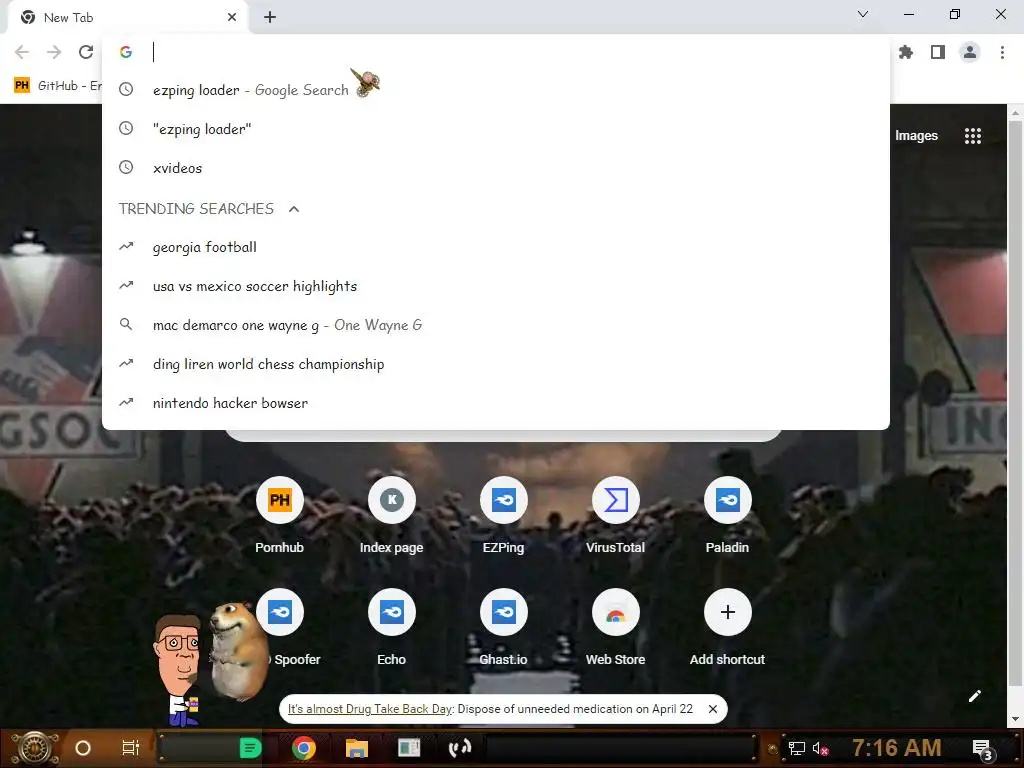Click the muted volume tray icon
The image size is (1024, 768).
[x=820, y=749]
